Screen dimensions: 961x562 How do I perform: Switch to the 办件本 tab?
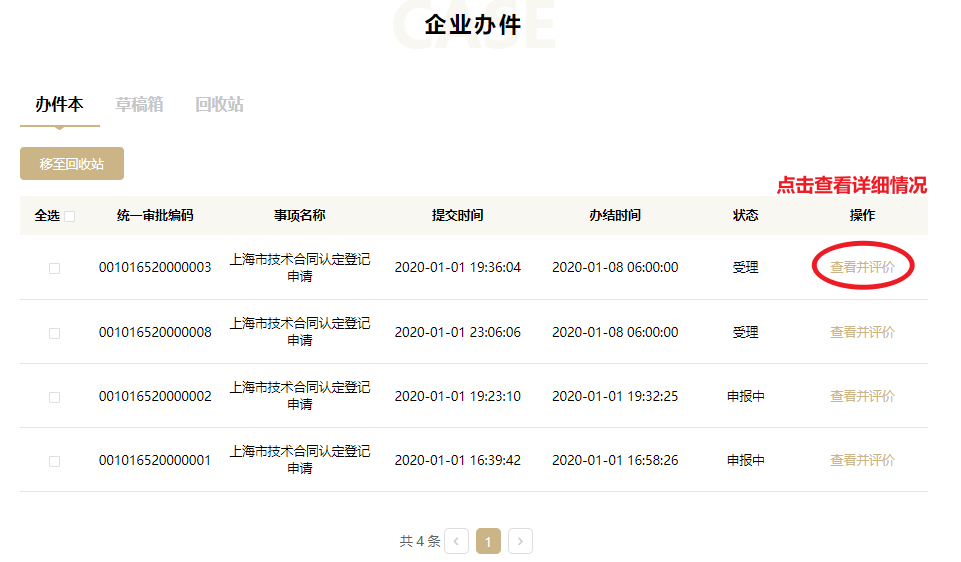pyautogui.click(x=59, y=105)
